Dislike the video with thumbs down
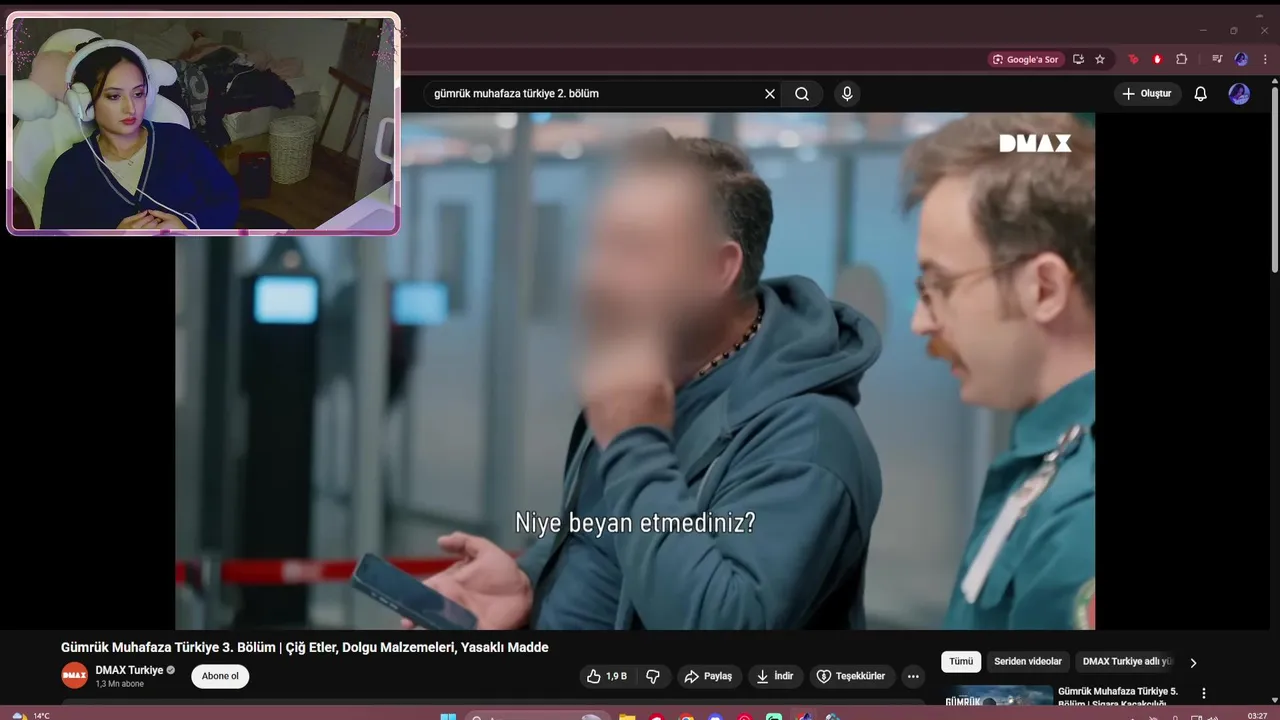This screenshot has height=720, width=1280. (653, 677)
